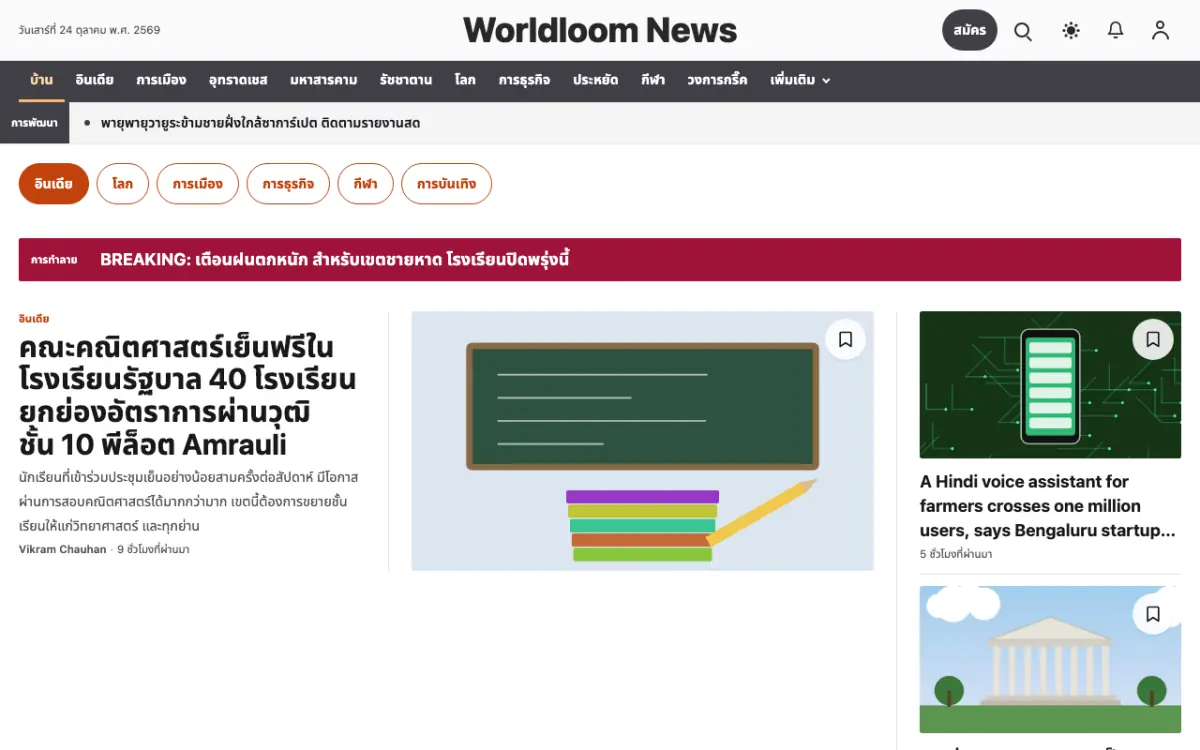Screen dimensions: 1200x750
Task: Open author Vikram Chauhan's page
Action: coord(62,549)
